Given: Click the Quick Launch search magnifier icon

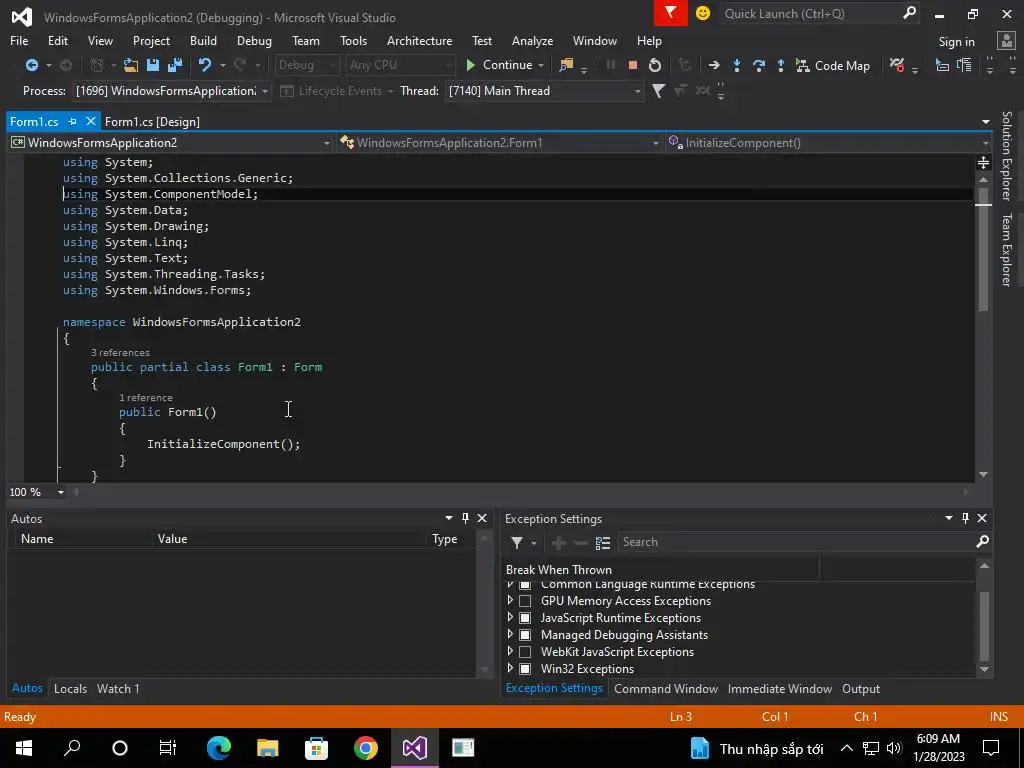Looking at the screenshot, I should pos(908,13).
